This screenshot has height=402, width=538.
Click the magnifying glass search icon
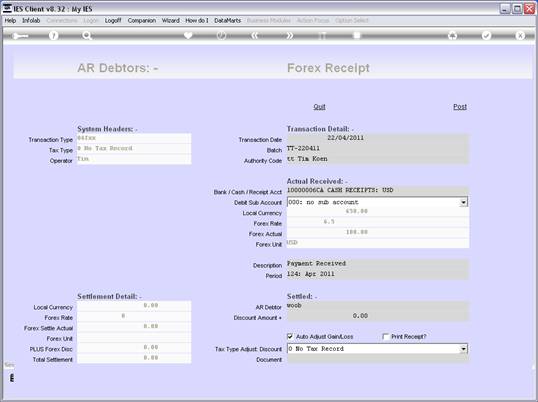(x=87, y=36)
